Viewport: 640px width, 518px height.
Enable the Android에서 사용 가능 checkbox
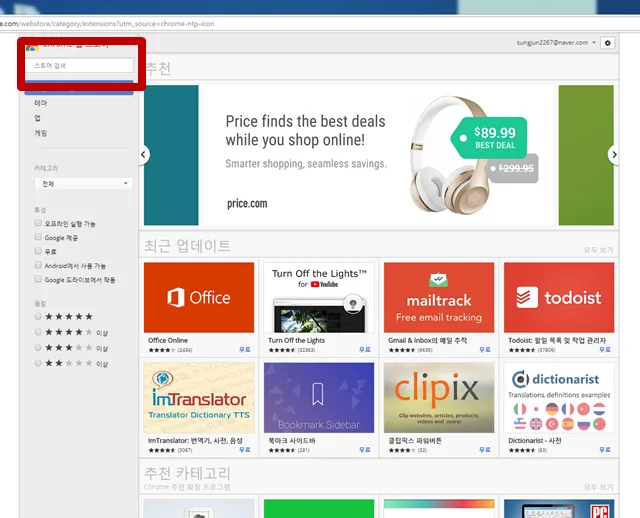tap(38, 265)
